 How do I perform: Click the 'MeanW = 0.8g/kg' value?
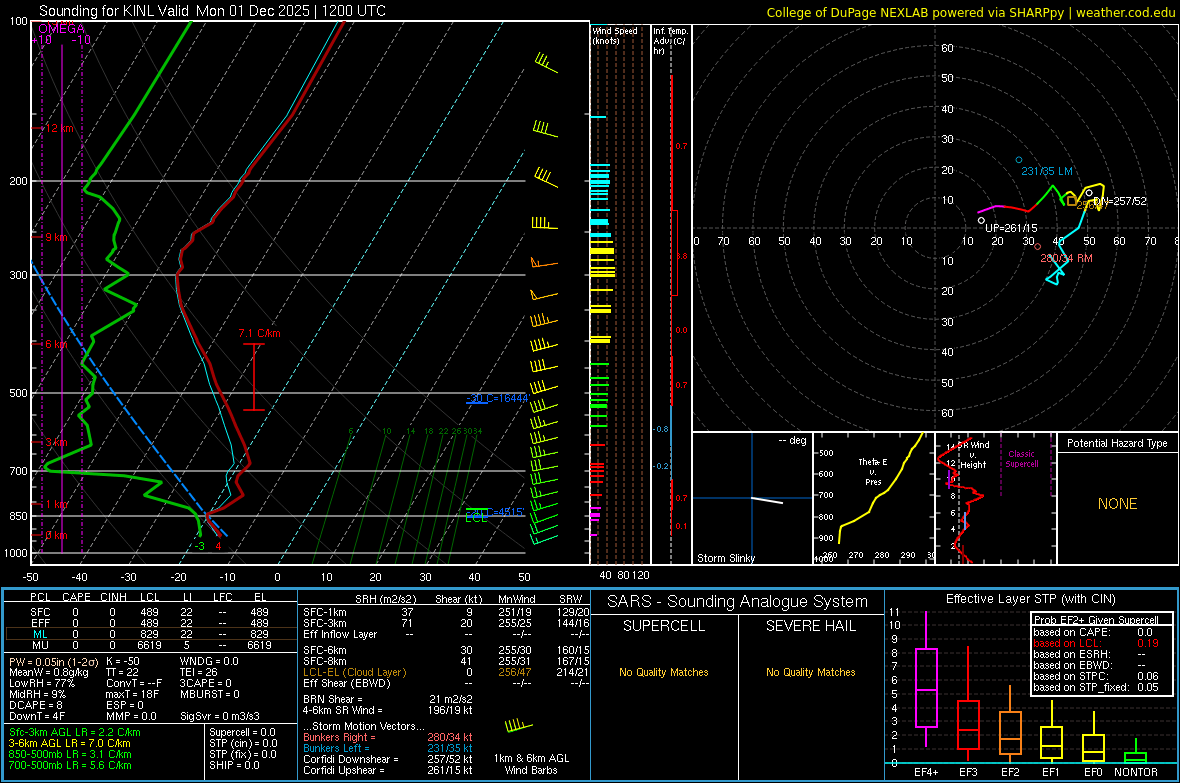tap(49, 672)
